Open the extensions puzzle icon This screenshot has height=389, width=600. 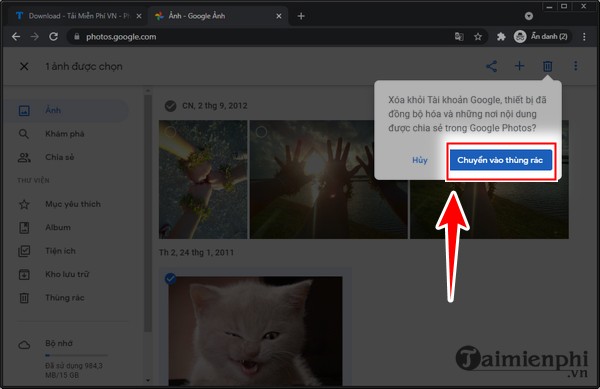(501, 37)
